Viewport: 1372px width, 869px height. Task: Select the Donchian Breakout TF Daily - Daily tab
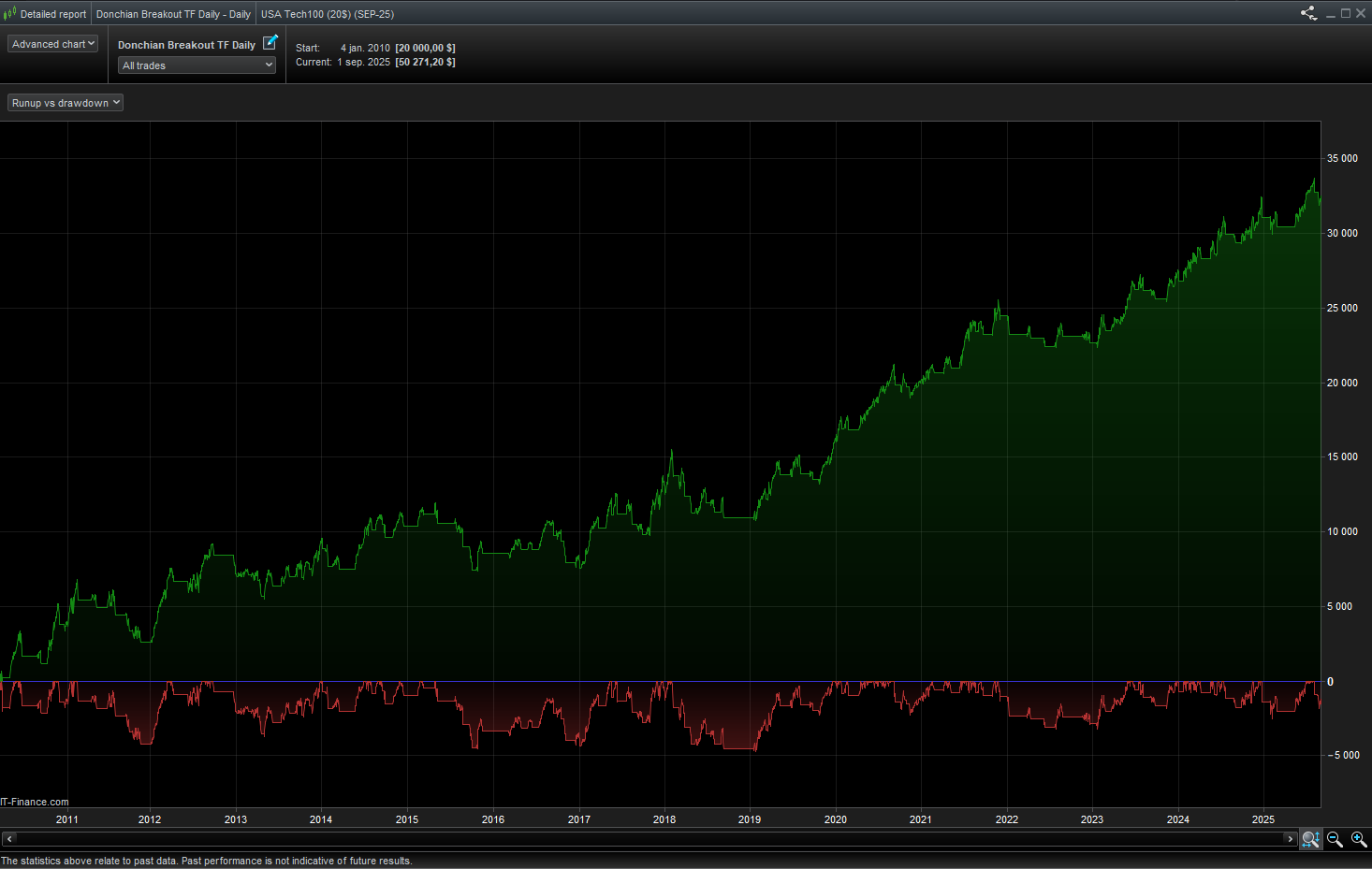coord(173,14)
